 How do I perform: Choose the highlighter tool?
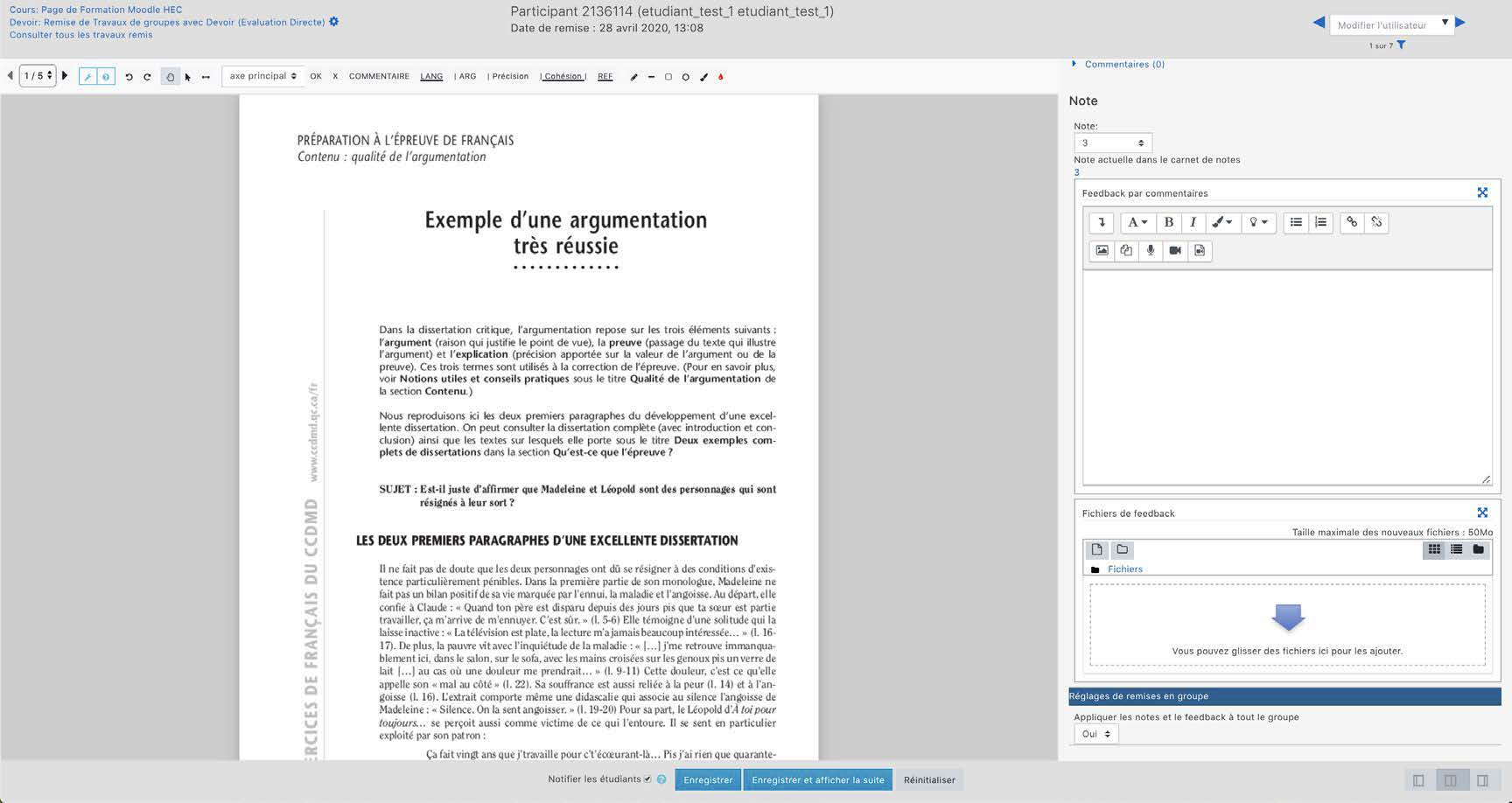[703, 77]
